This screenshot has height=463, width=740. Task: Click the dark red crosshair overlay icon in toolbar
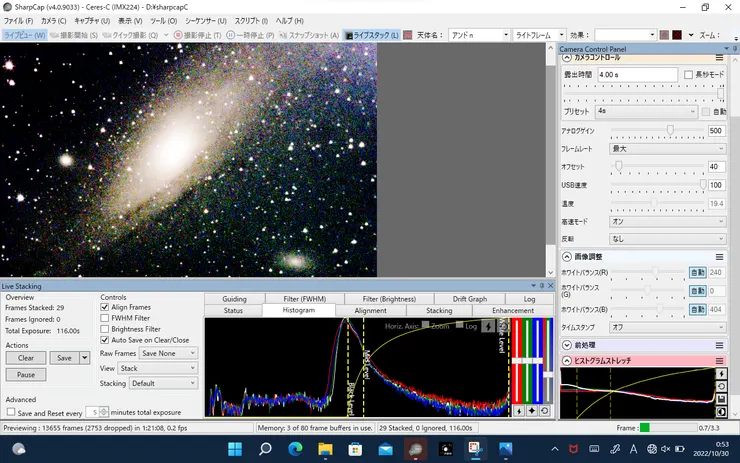[x=677, y=35]
